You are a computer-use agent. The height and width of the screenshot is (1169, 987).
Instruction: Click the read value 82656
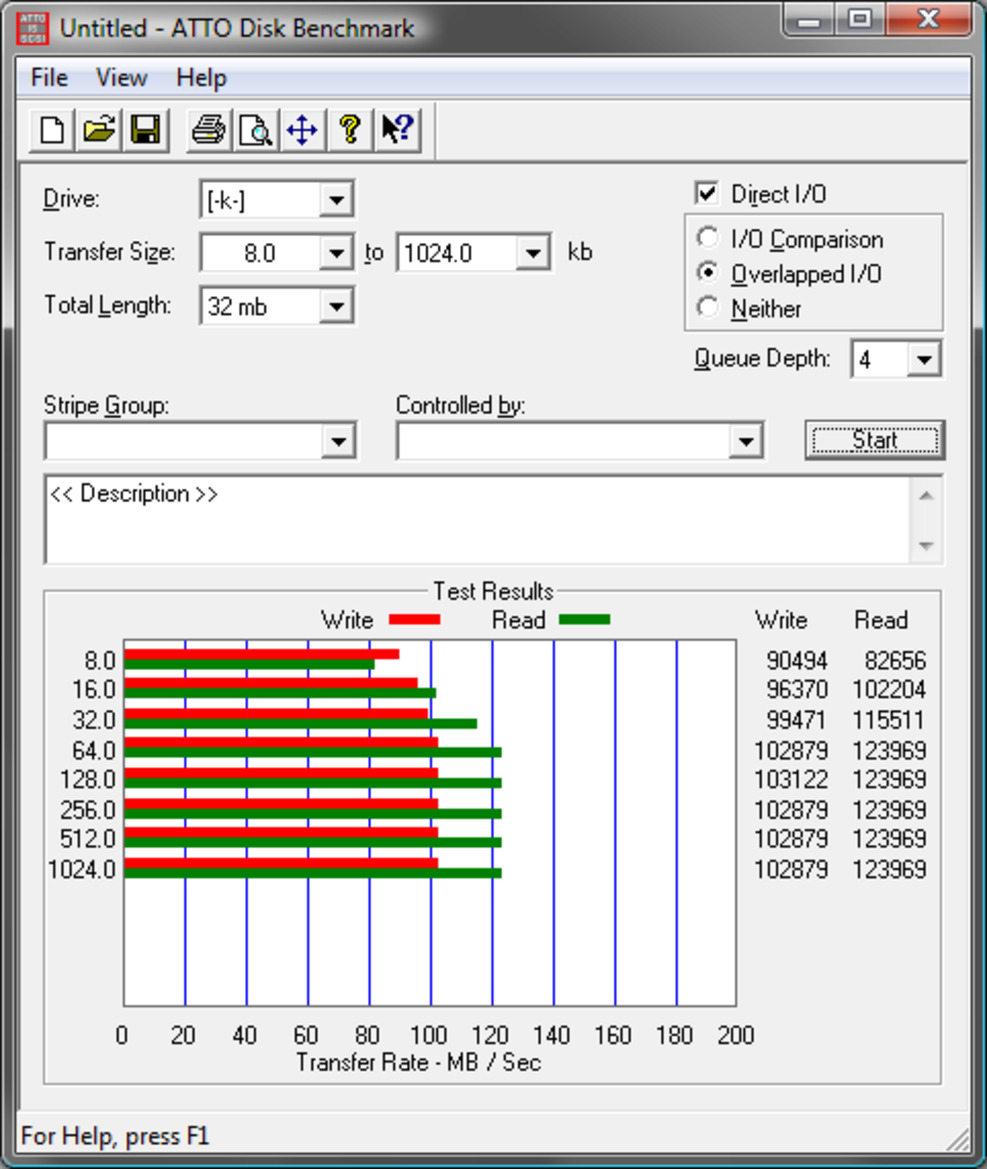click(x=895, y=661)
